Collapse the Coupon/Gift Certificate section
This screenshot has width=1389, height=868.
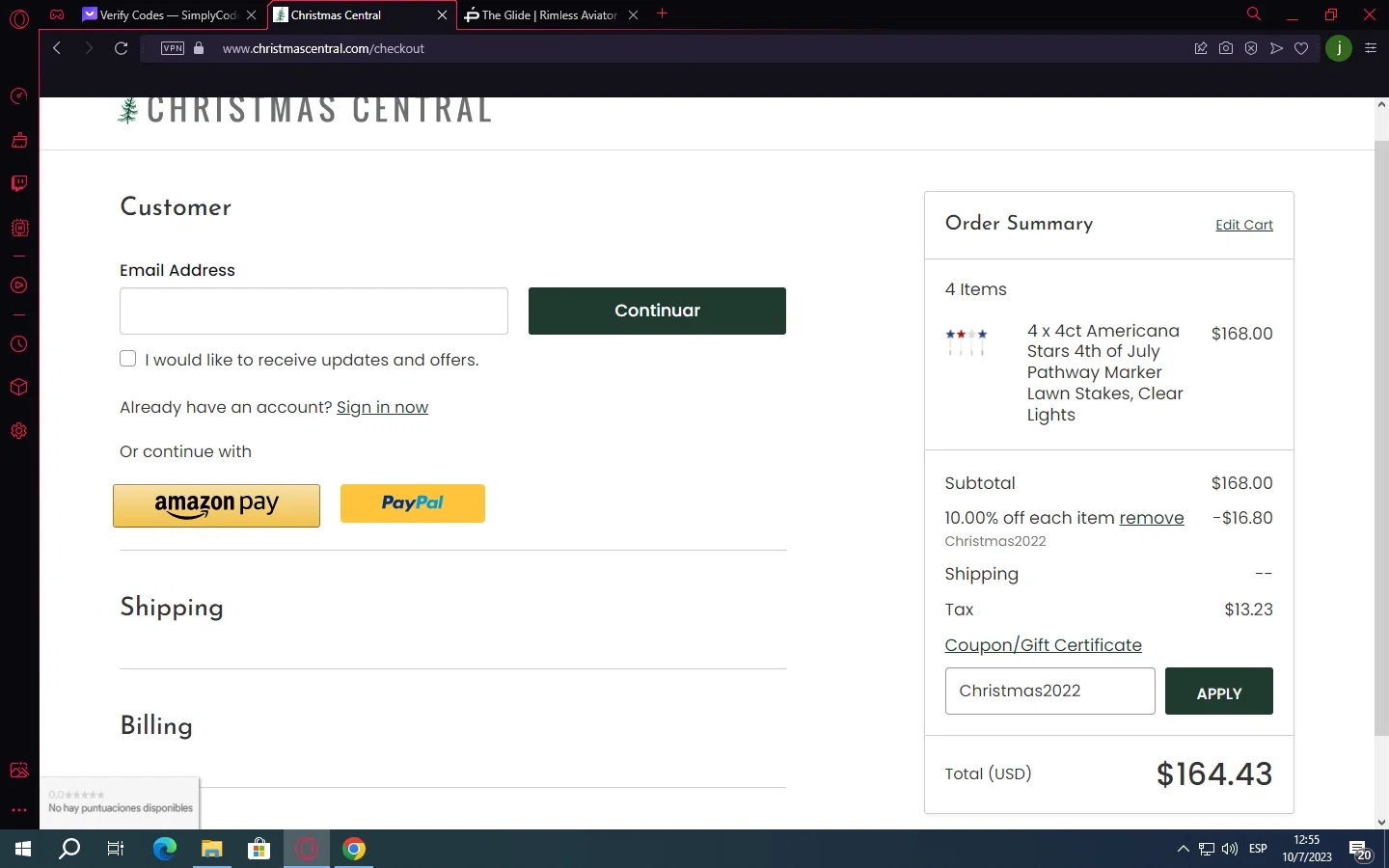1043,645
